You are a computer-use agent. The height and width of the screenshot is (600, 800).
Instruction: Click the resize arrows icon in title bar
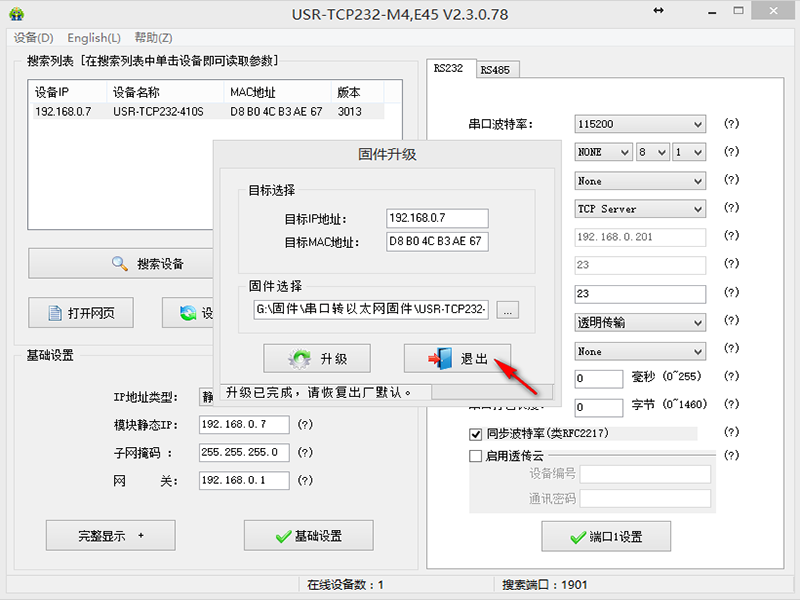click(658, 11)
